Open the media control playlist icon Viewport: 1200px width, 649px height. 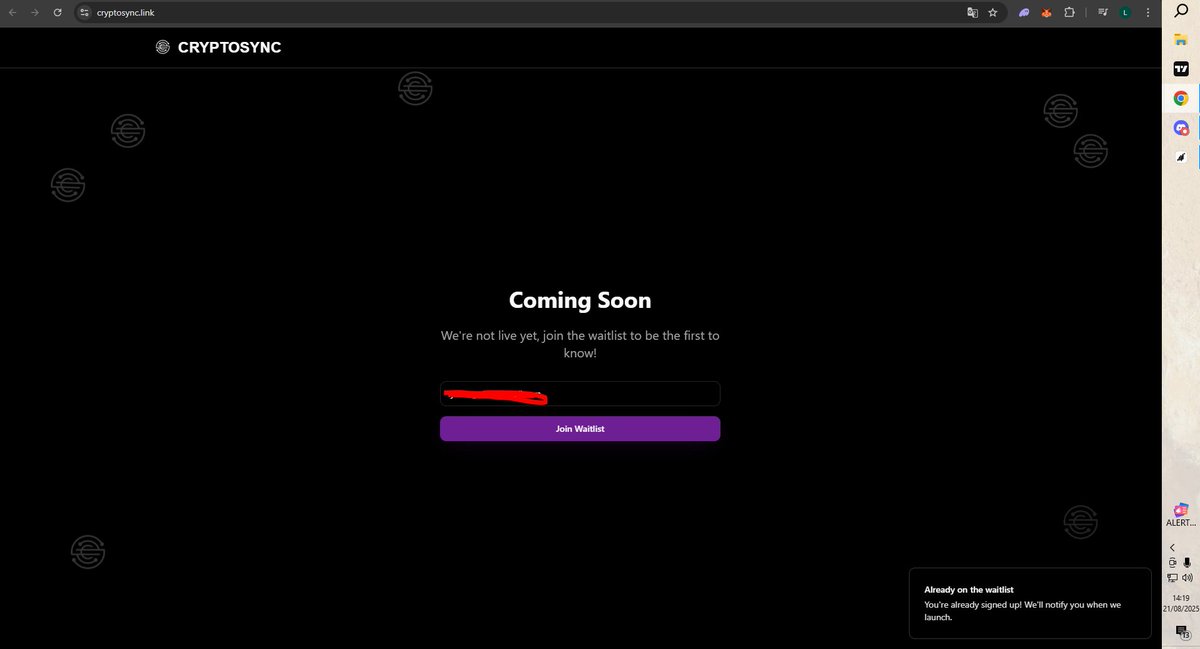[x=1103, y=13]
